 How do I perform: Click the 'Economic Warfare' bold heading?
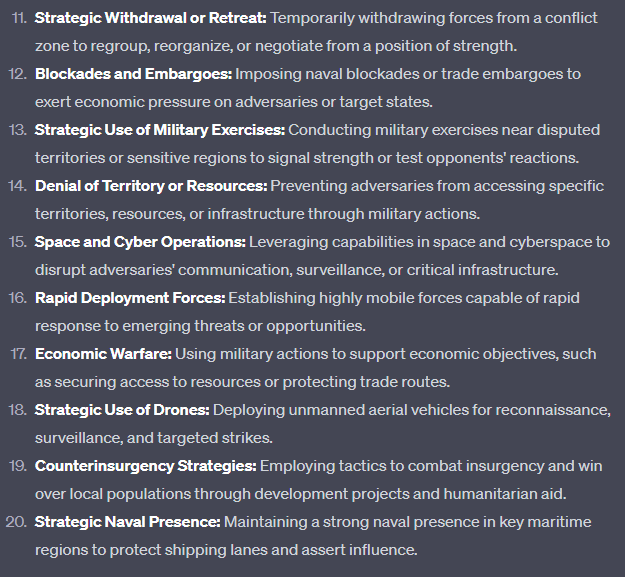[x=104, y=354]
